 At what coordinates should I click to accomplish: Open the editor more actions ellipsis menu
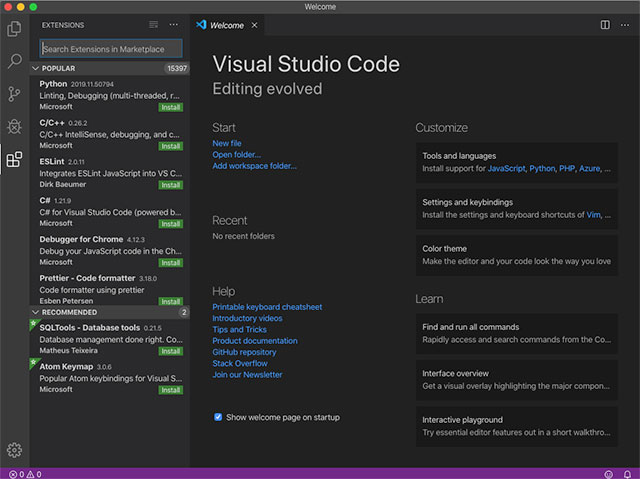point(626,24)
